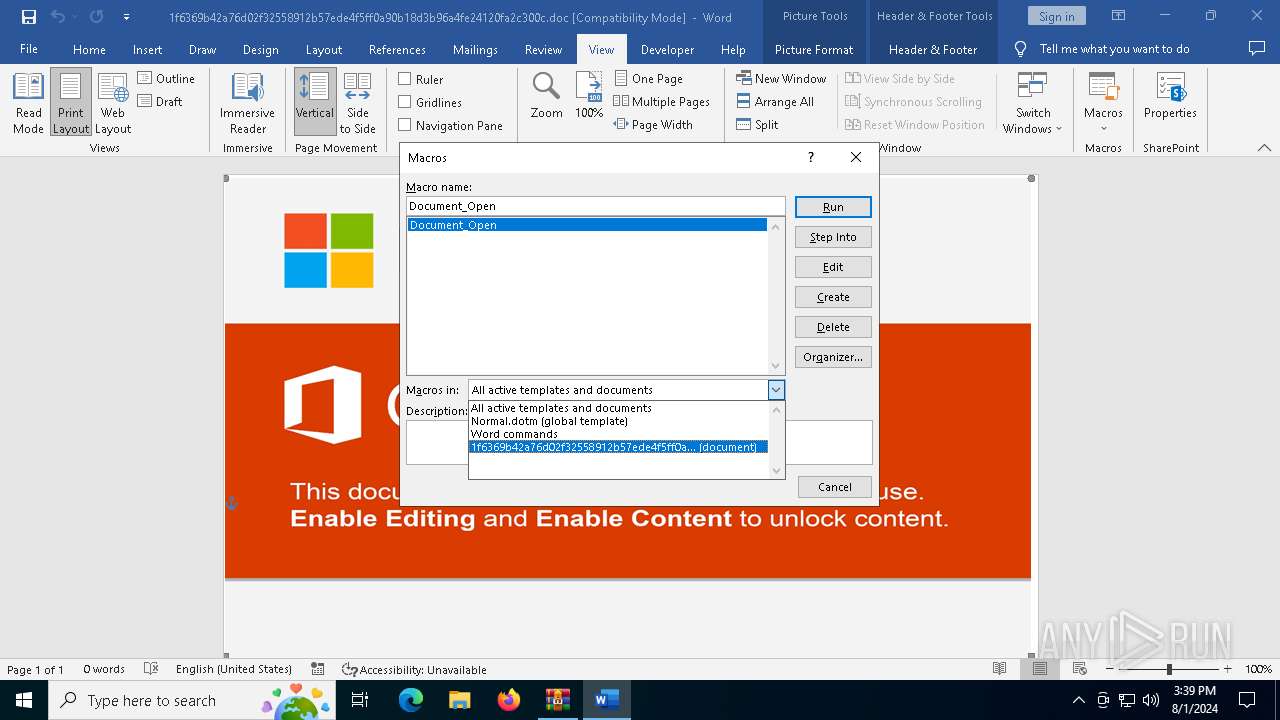This screenshot has width=1280, height=720.
Task: Click the English (United States) language indicator
Action: [234, 669]
